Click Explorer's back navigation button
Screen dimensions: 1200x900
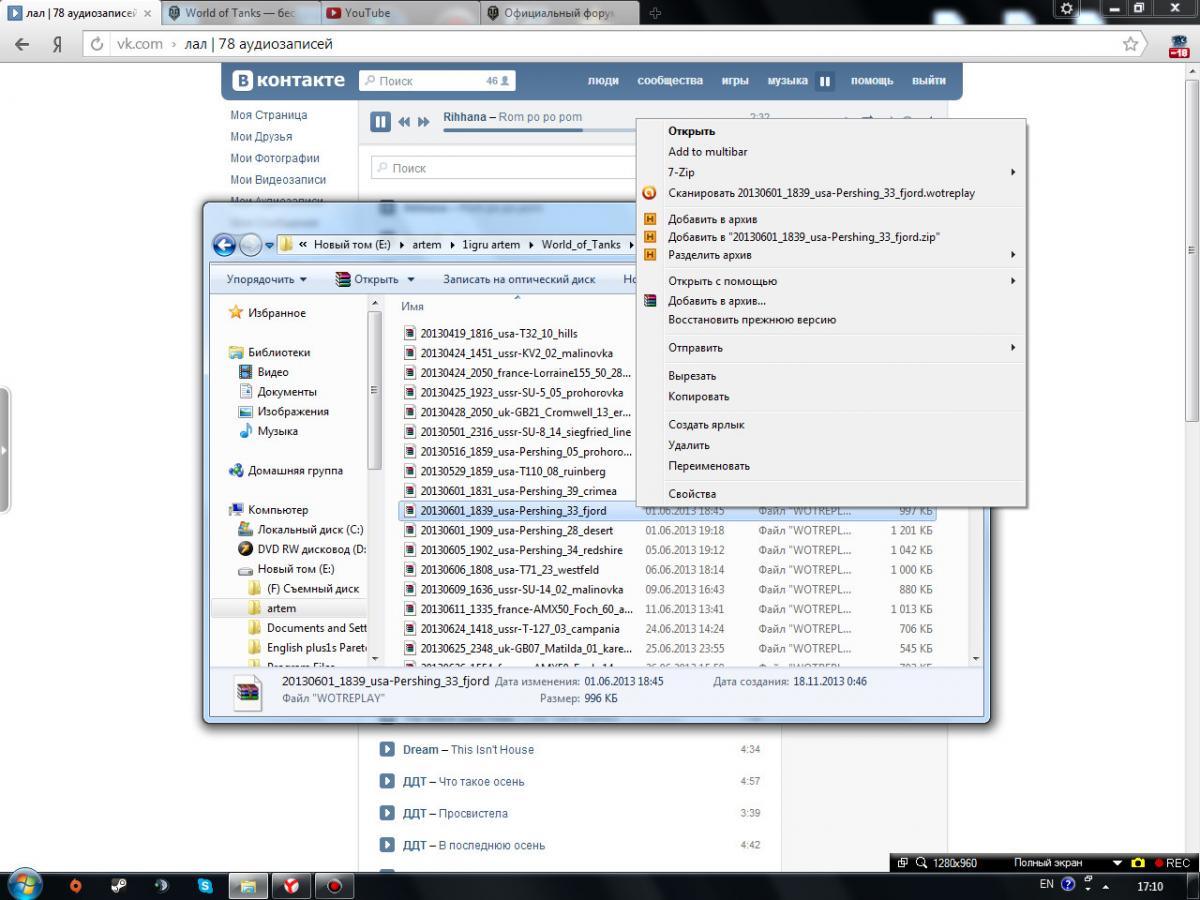coord(225,245)
